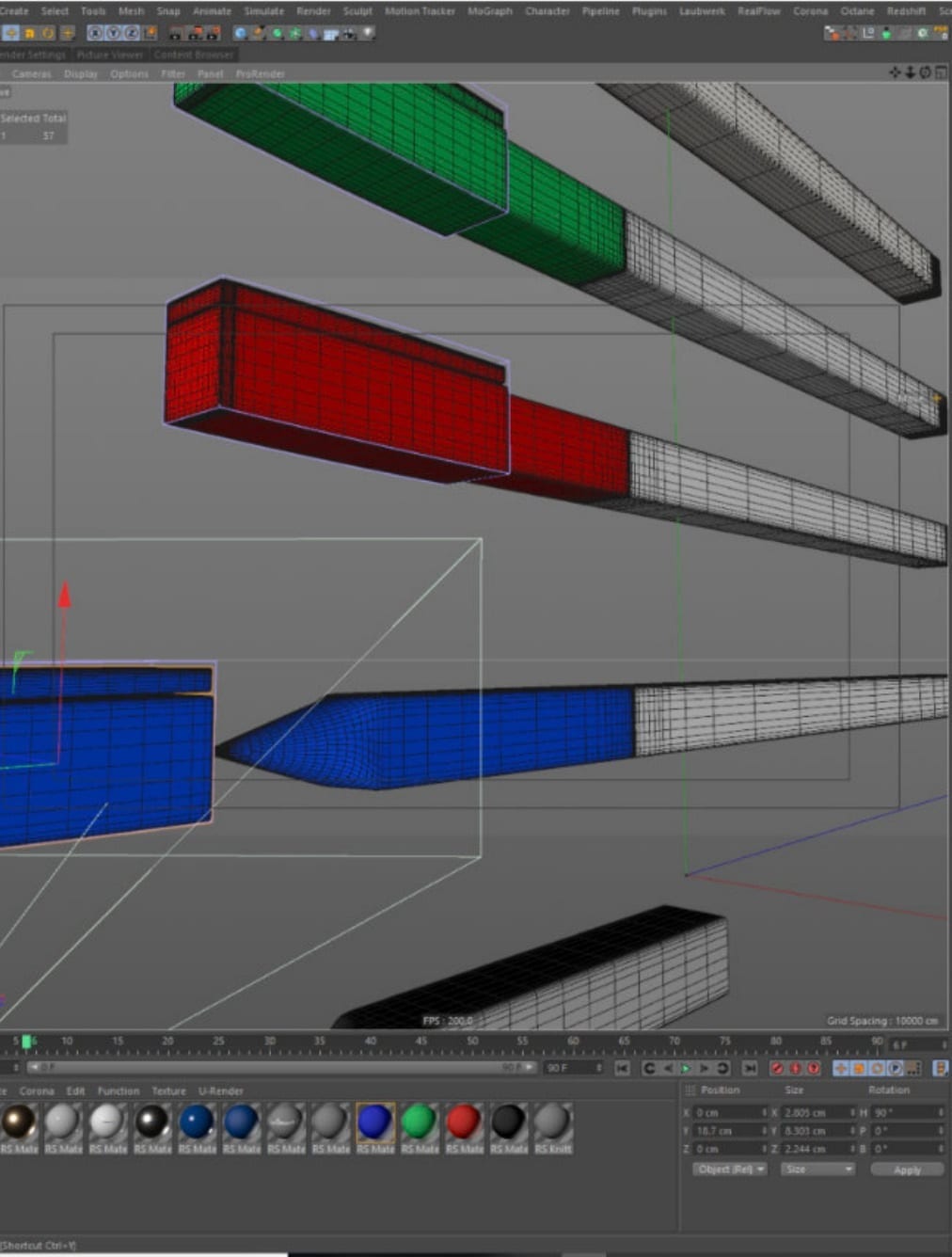Toggle Parameter keyframe recording
This screenshot has height=1257, width=952.
[895, 1068]
